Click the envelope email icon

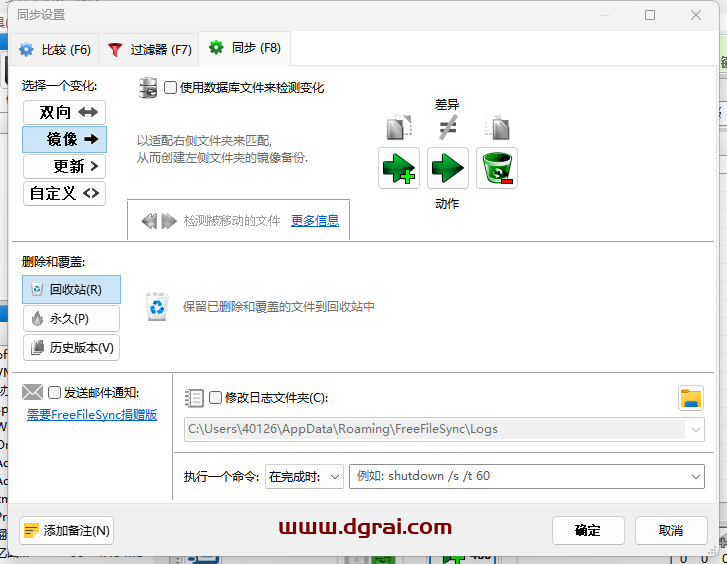(x=32, y=392)
